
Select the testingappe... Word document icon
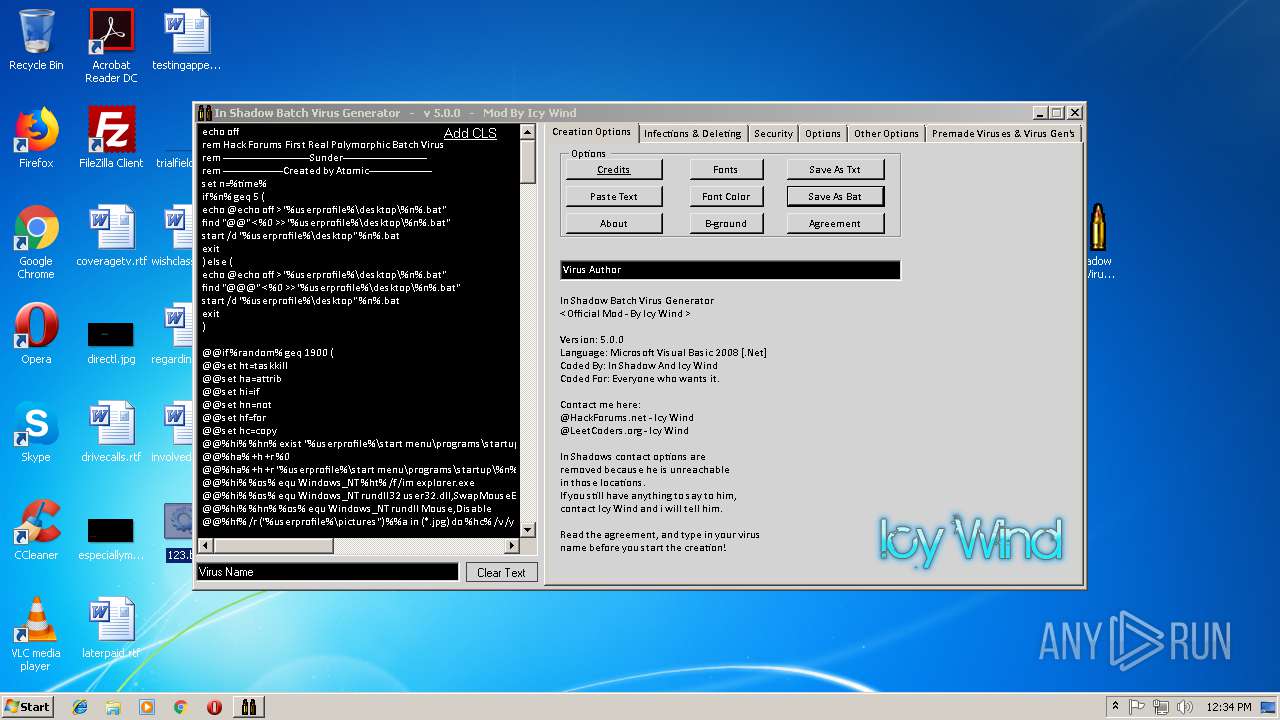(186, 40)
